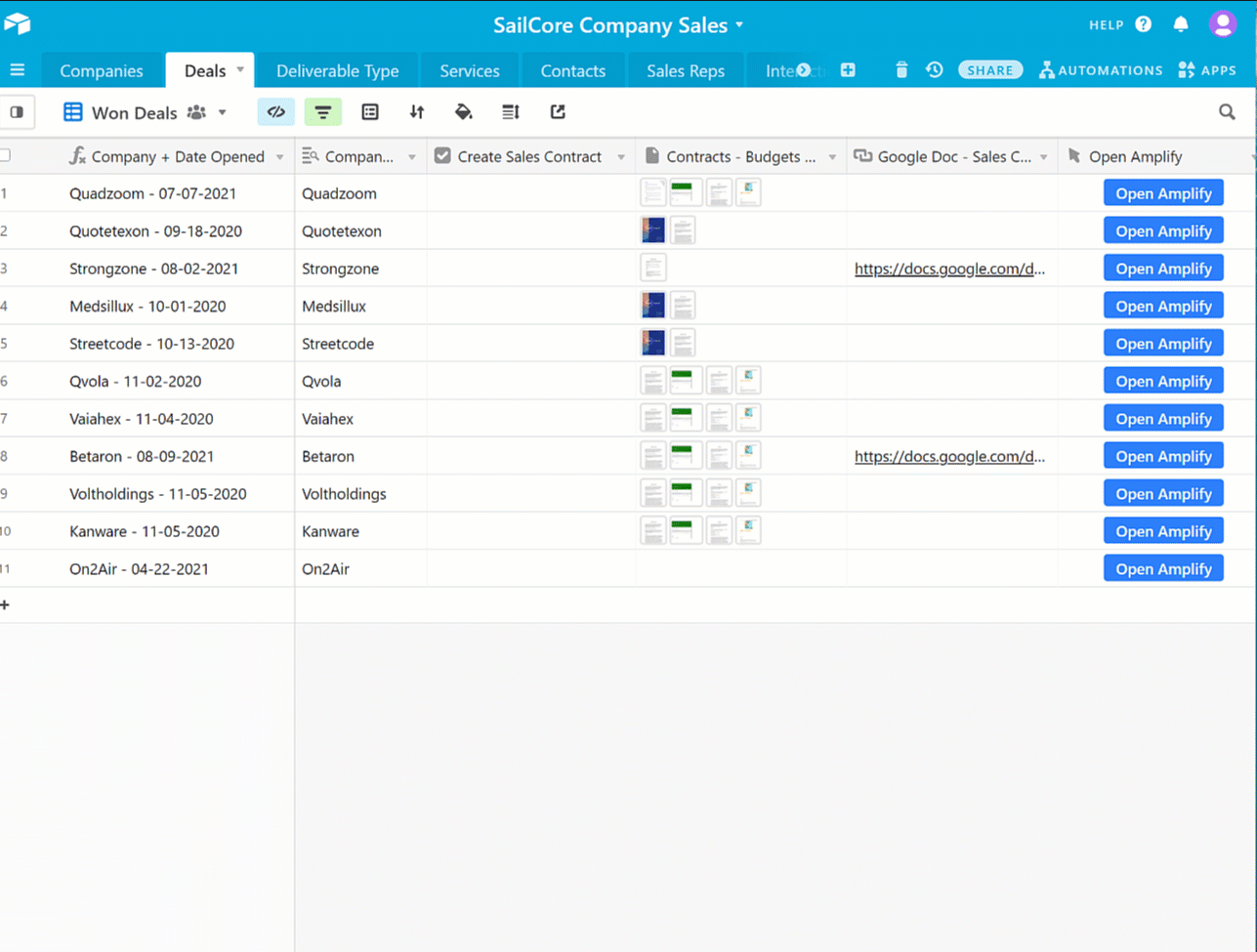Viewport: 1257px width, 952px height.
Task: Open the tables list hamburger menu
Action: tap(18, 70)
